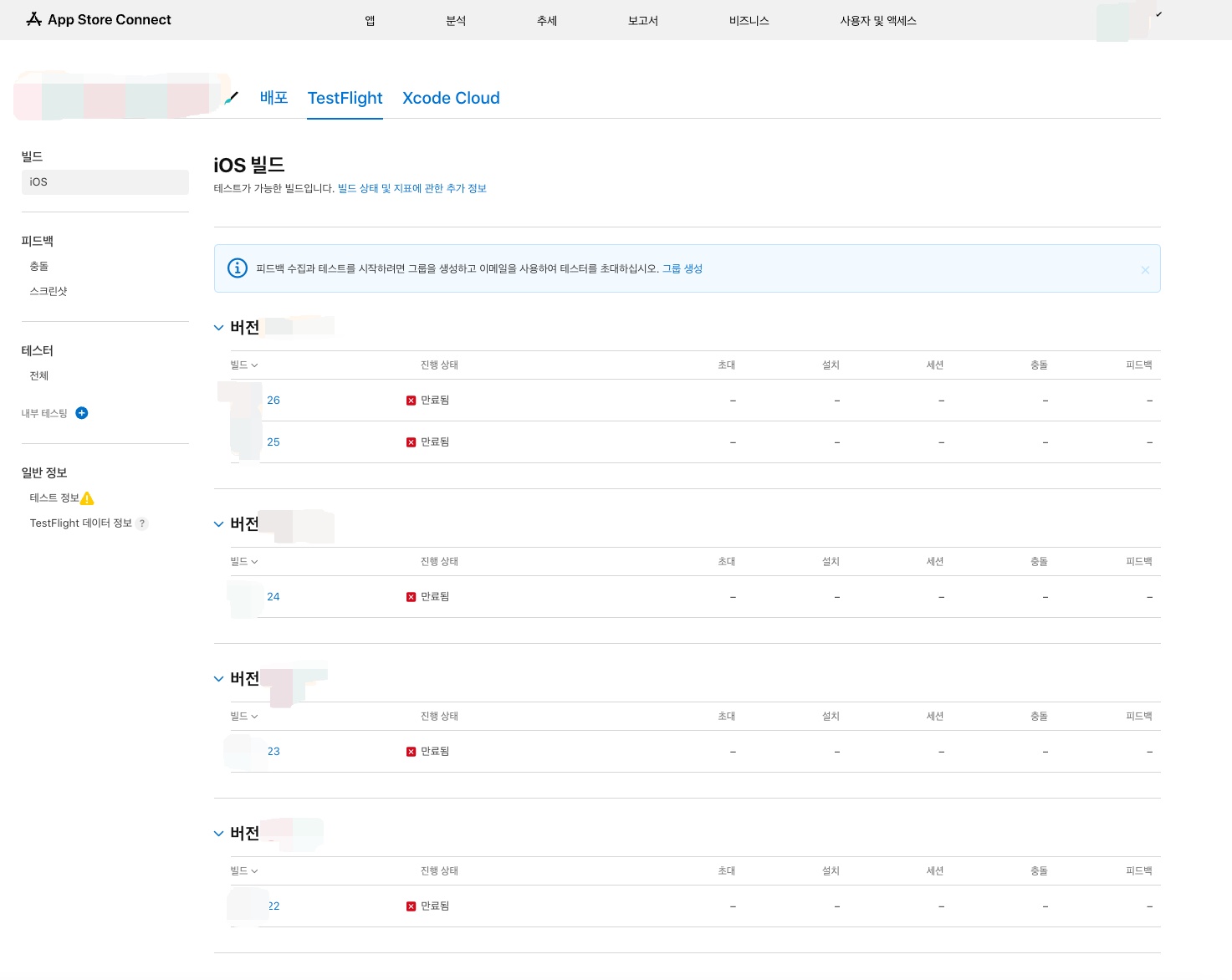Screen dimensions: 1232x980
Task: Click the red expired icon for build 24
Action: (x=411, y=597)
